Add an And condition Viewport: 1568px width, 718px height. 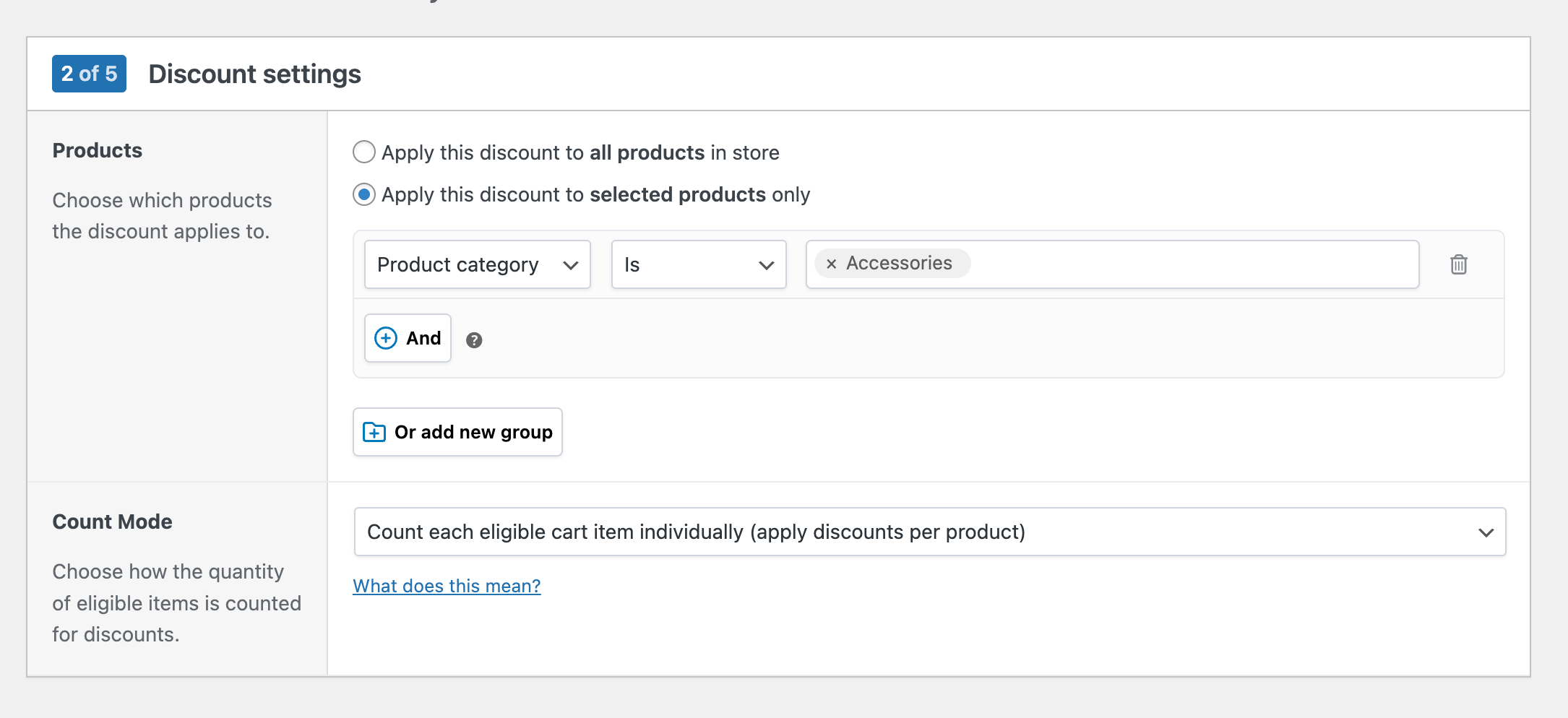408,338
